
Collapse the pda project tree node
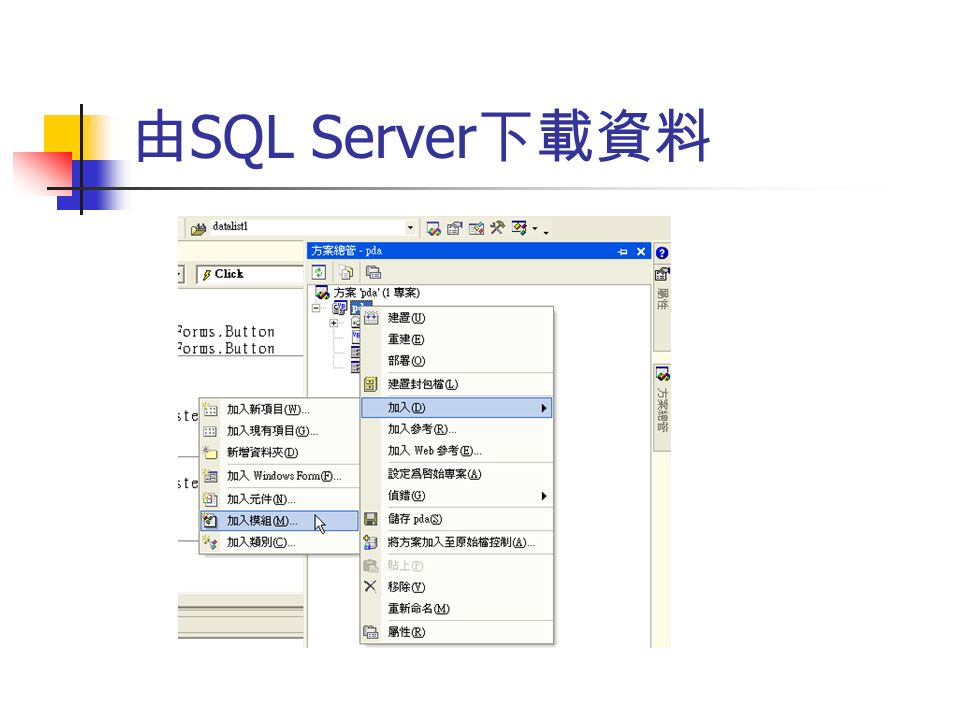point(316,308)
